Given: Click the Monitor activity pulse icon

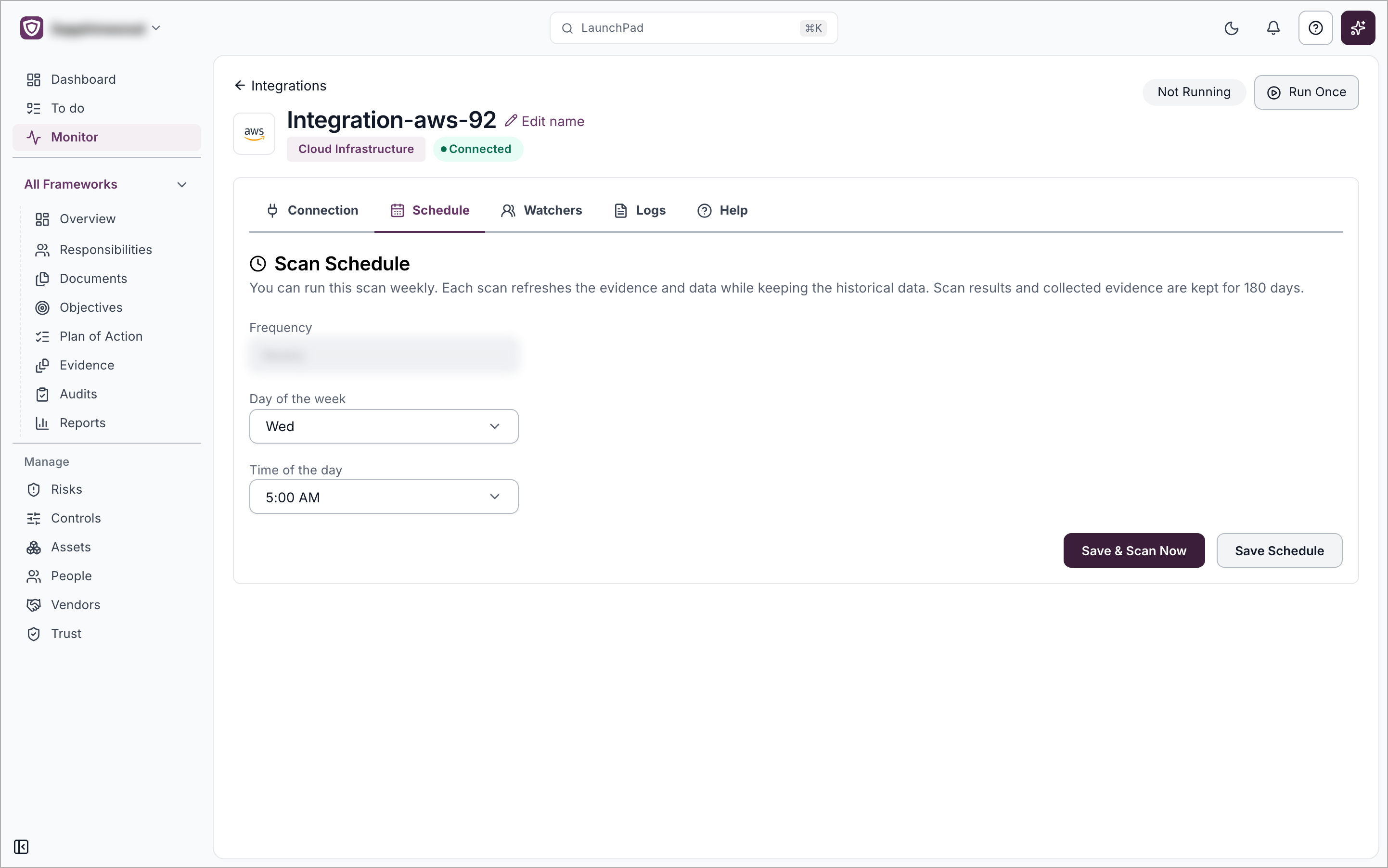Looking at the screenshot, I should (33, 137).
